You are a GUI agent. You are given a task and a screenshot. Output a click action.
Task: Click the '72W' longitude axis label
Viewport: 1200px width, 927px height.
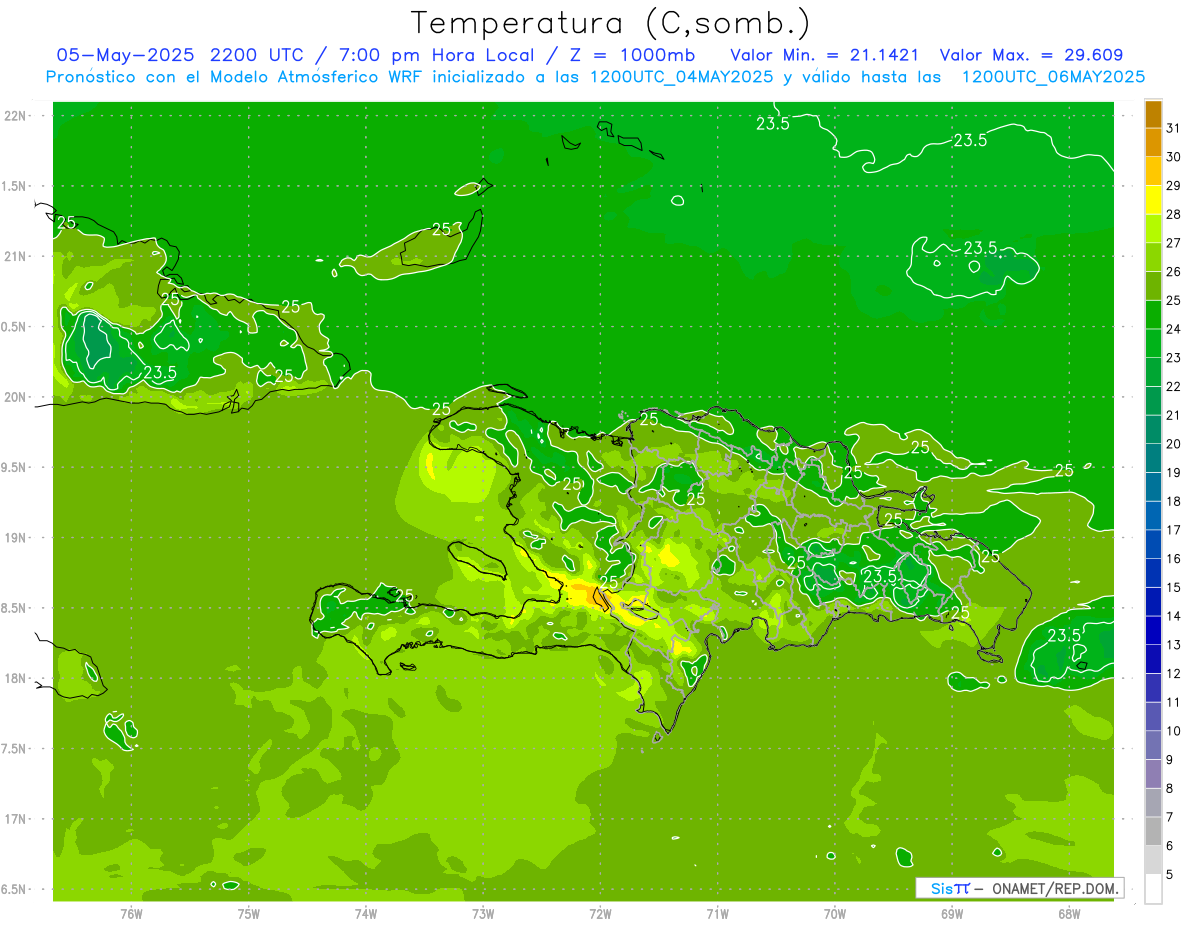click(600, 914)
